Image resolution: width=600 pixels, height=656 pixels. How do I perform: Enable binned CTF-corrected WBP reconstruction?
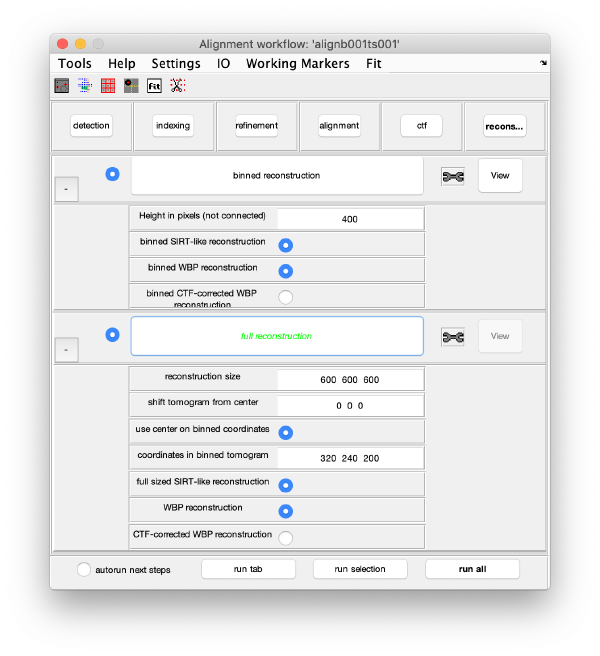(286, 297)
